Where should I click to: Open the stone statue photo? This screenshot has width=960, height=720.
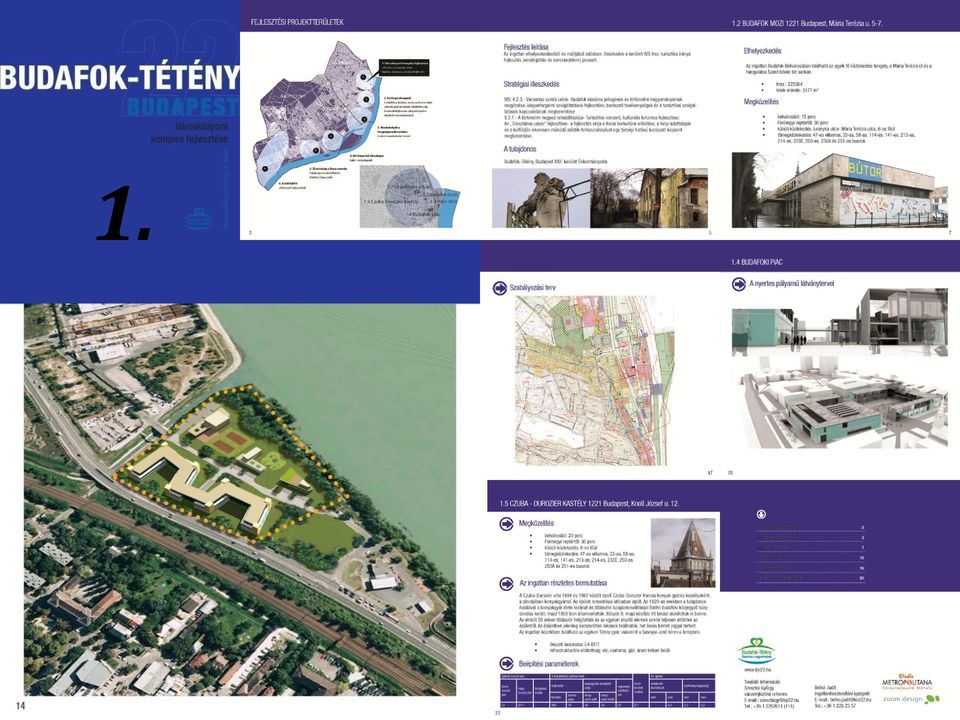pos(541,198)
